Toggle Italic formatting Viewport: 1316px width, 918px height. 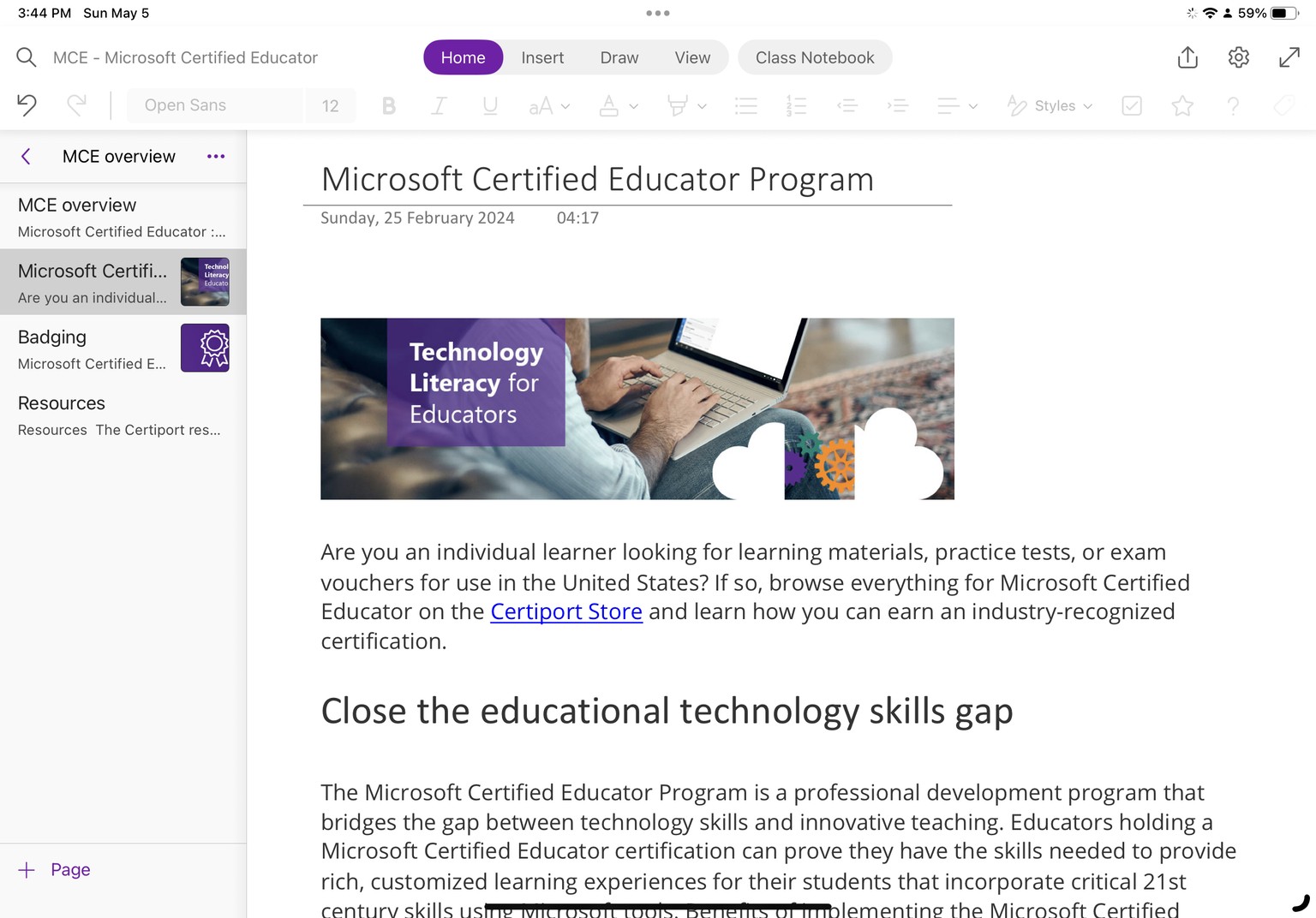coord(439,105)
